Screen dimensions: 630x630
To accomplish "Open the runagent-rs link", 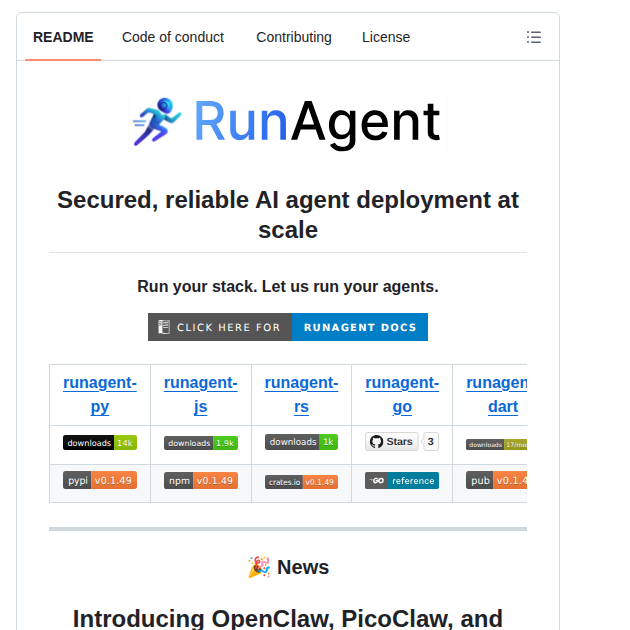I will point(301,395).
